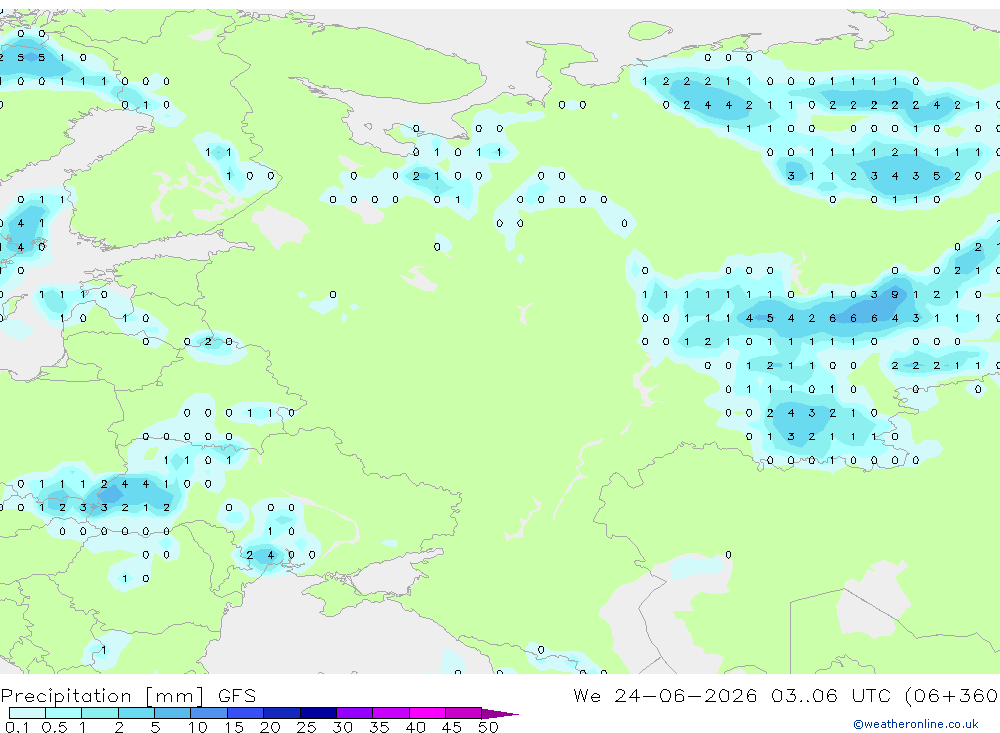Pick the palest legend swatch for 0.1–0.5 mm
Viewport: 1000px width, 733px height.
tap(27, 713)
